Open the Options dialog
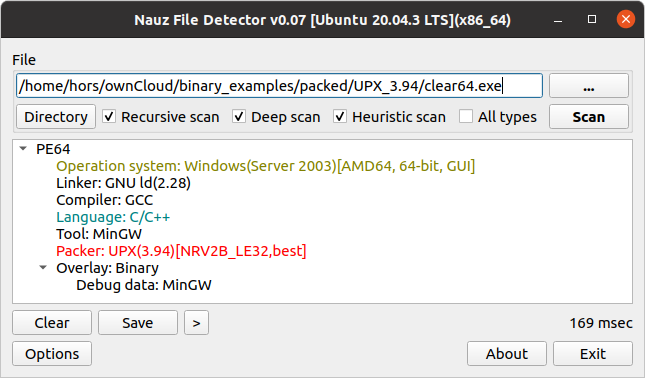The width and height of the screenshot is (645, 378). coord(52,354)
